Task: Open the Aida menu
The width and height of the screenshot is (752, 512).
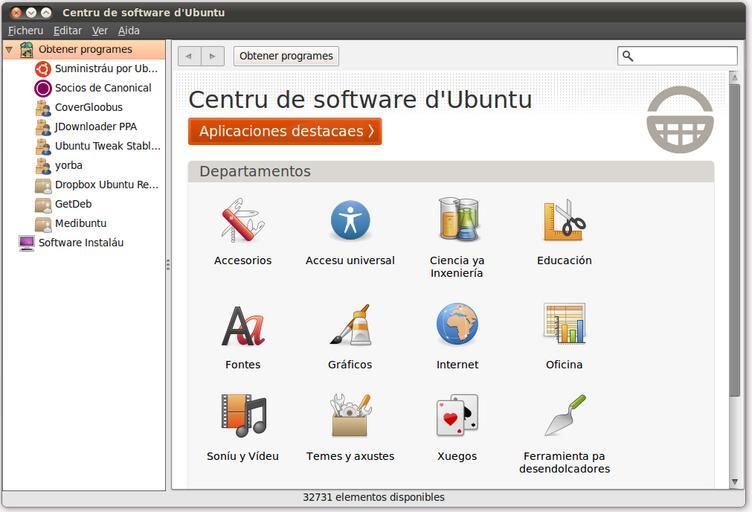Action: (x=129, y=31)
